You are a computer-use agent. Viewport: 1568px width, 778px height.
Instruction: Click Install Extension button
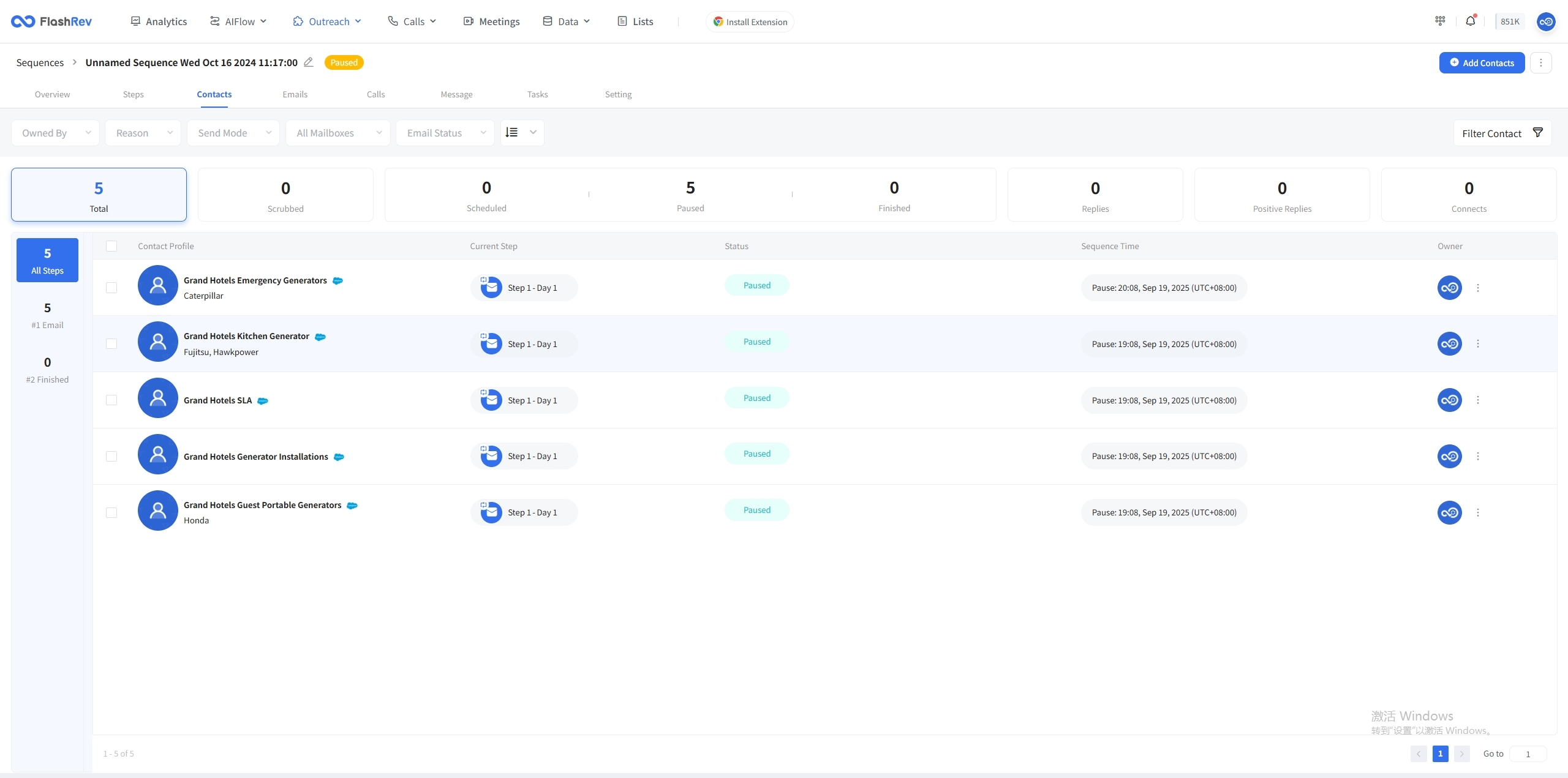(750, 21)
